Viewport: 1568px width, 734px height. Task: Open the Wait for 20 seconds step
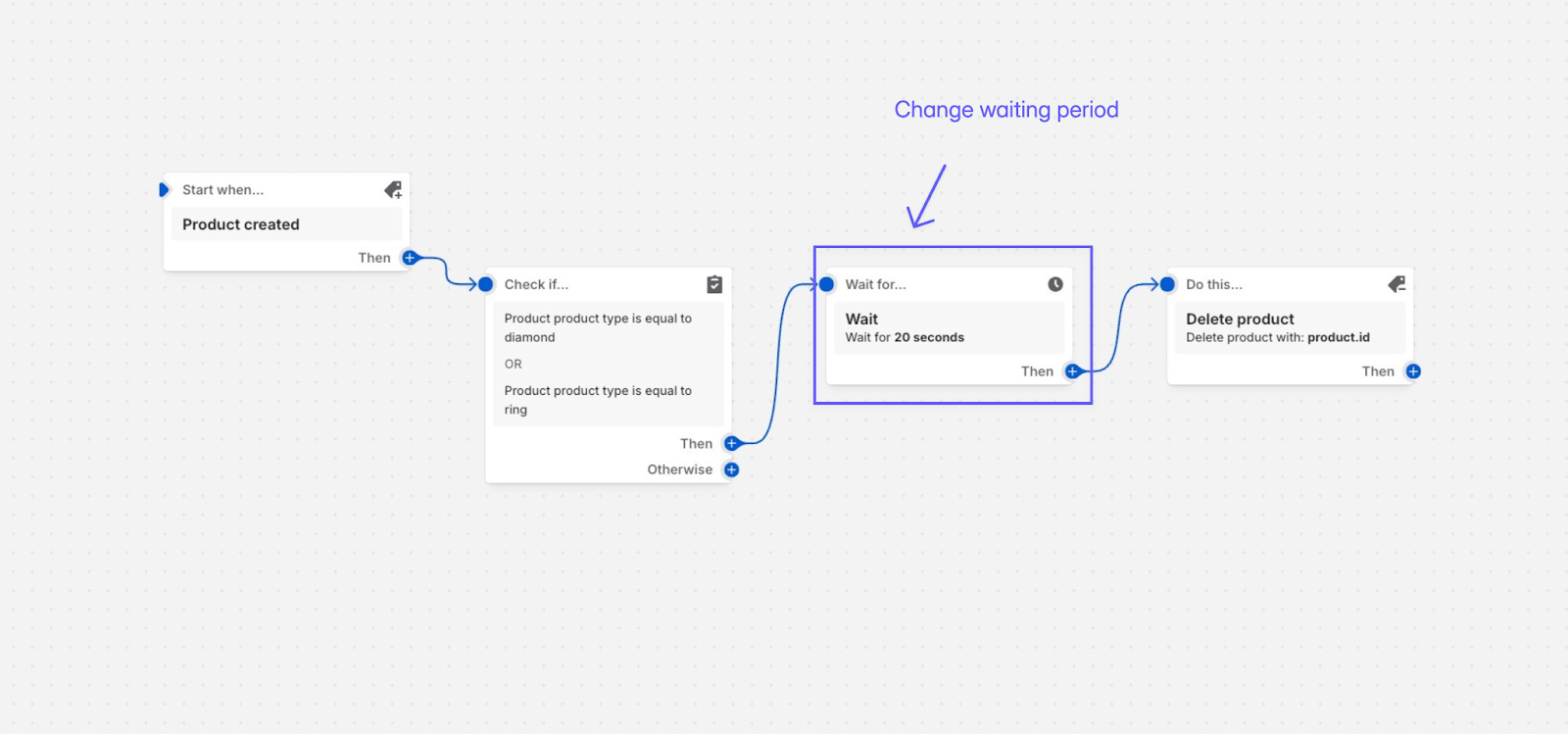pyautogui.click(x=949, y=327)
